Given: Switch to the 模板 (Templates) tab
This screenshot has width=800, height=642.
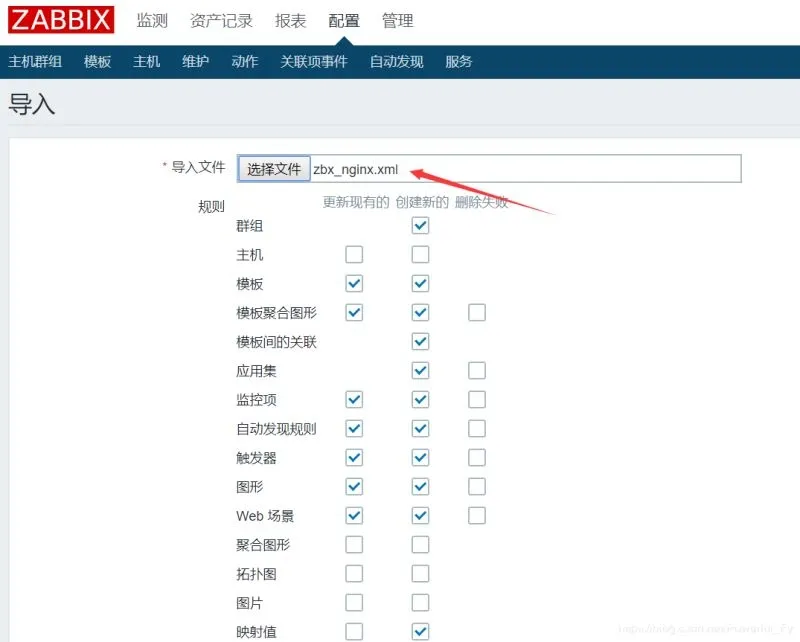Looking at the screenshot, I should (x=97, y=61).
